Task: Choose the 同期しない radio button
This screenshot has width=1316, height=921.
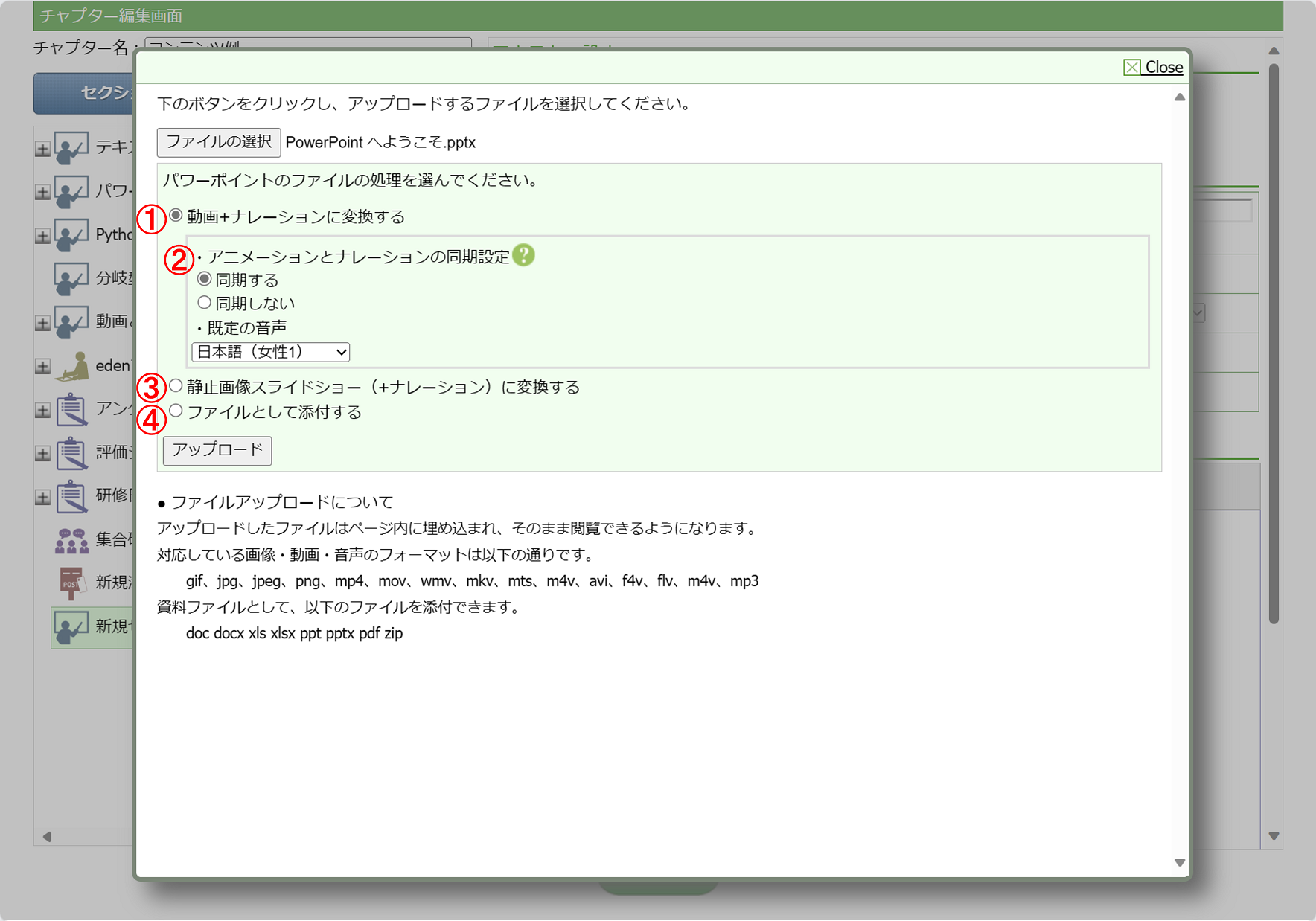Action: [204, 303]
